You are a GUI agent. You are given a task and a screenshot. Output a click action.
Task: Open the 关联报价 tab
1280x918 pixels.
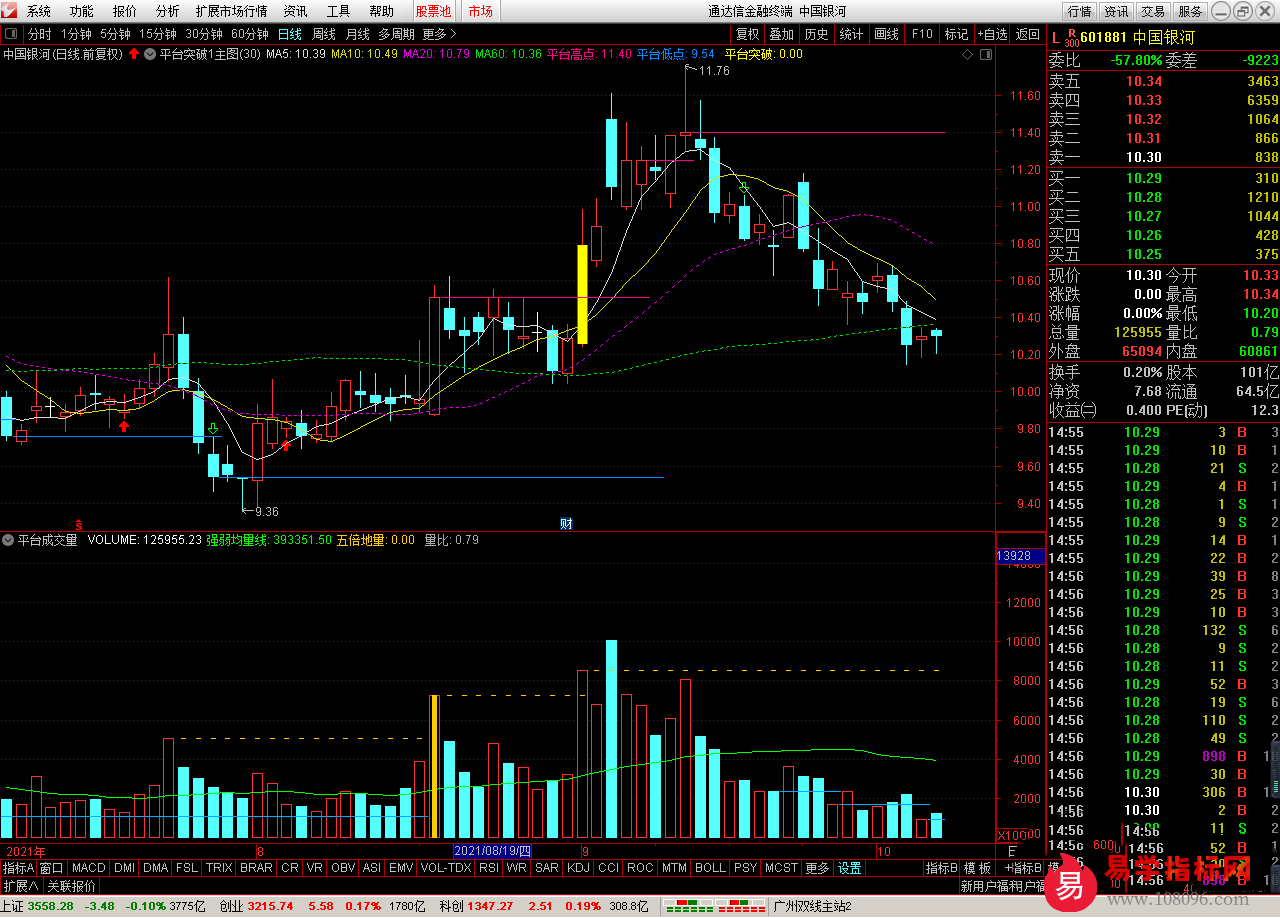(x=71, y=886)
